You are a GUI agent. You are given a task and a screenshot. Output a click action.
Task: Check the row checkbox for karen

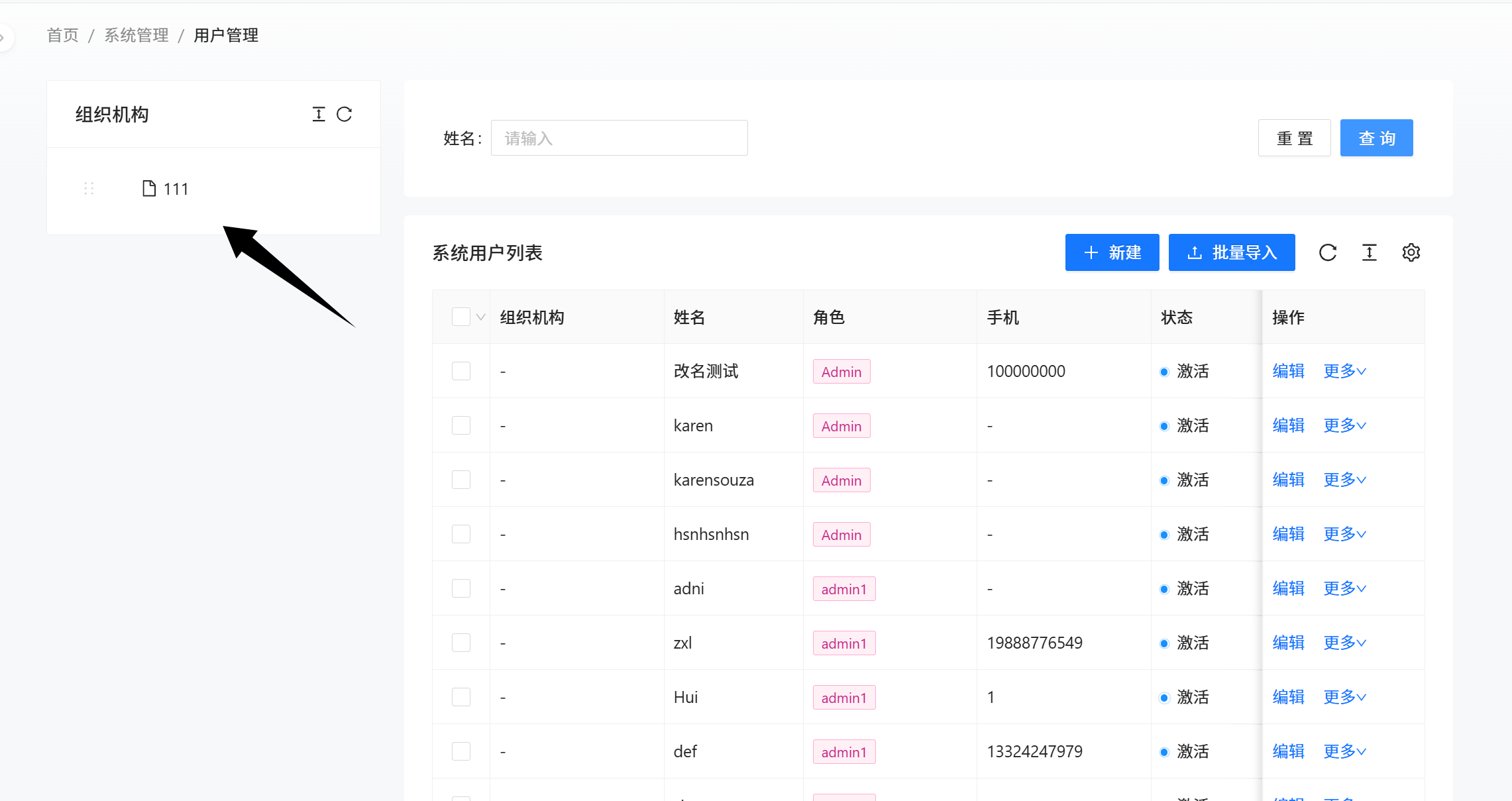[460, 425]
